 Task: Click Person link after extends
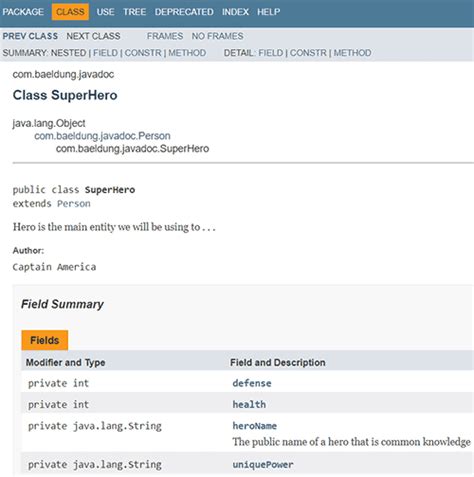[x=74, y=204]
